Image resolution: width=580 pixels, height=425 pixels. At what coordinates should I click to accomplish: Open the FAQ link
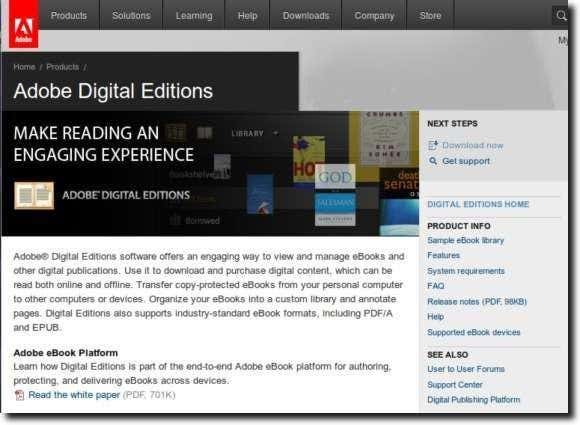pyautogui.click(x=436, y=286)
